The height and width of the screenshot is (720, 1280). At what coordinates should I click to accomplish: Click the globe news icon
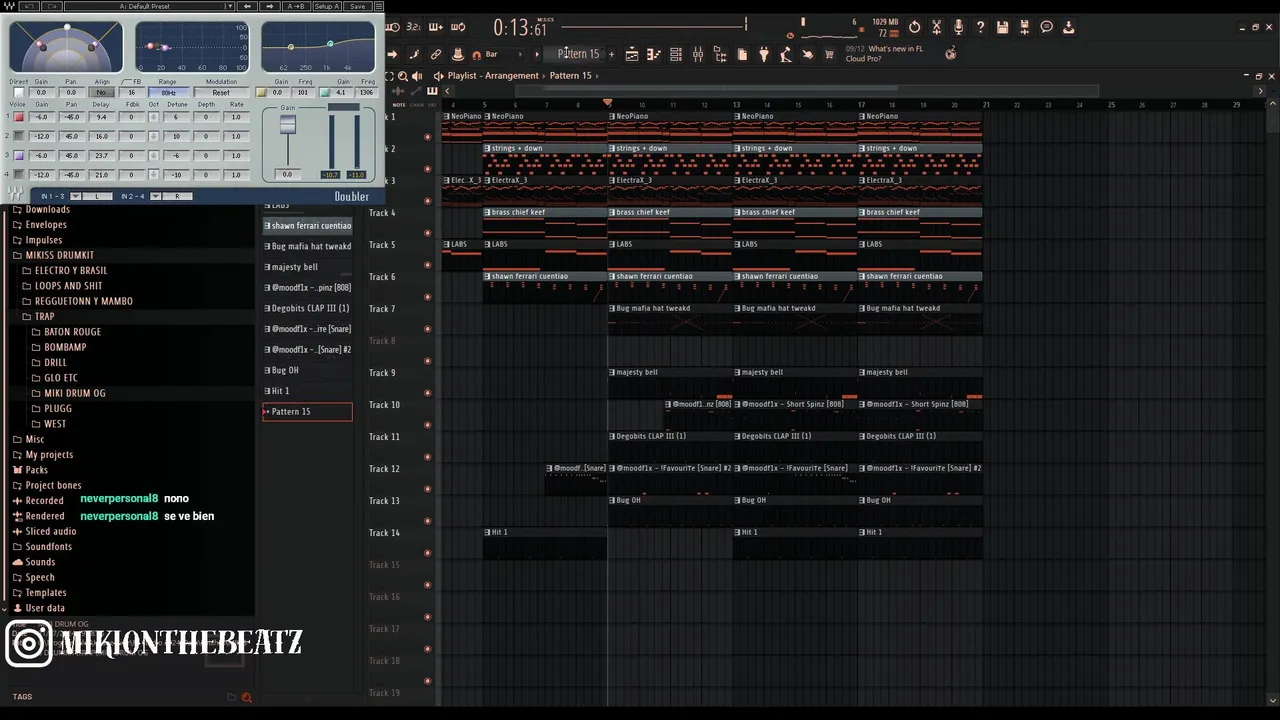[x=951, y=53]
